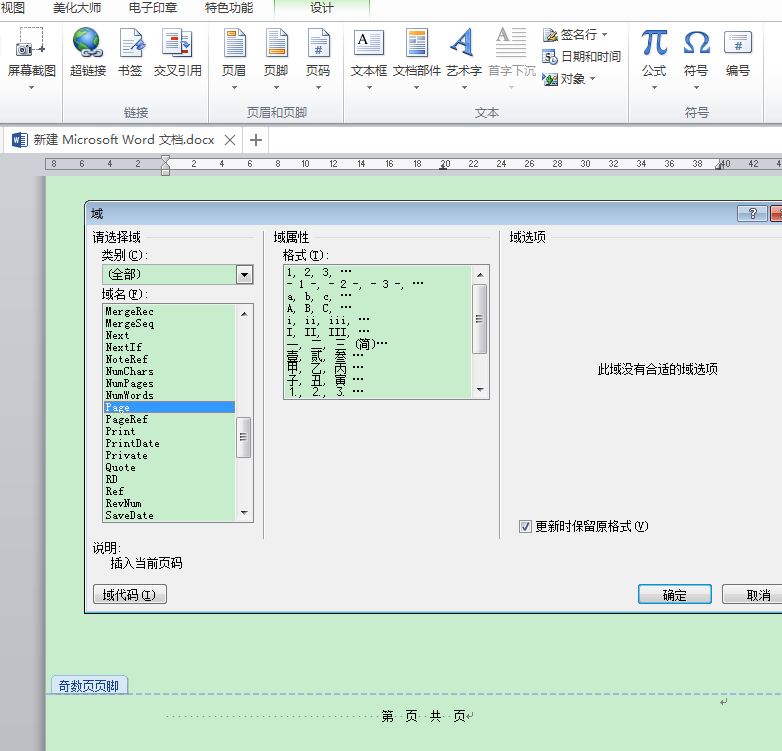Screen dimensions: 782x751
Task: Click the footer text 第 页 共 页
Action: coord(423,717)
